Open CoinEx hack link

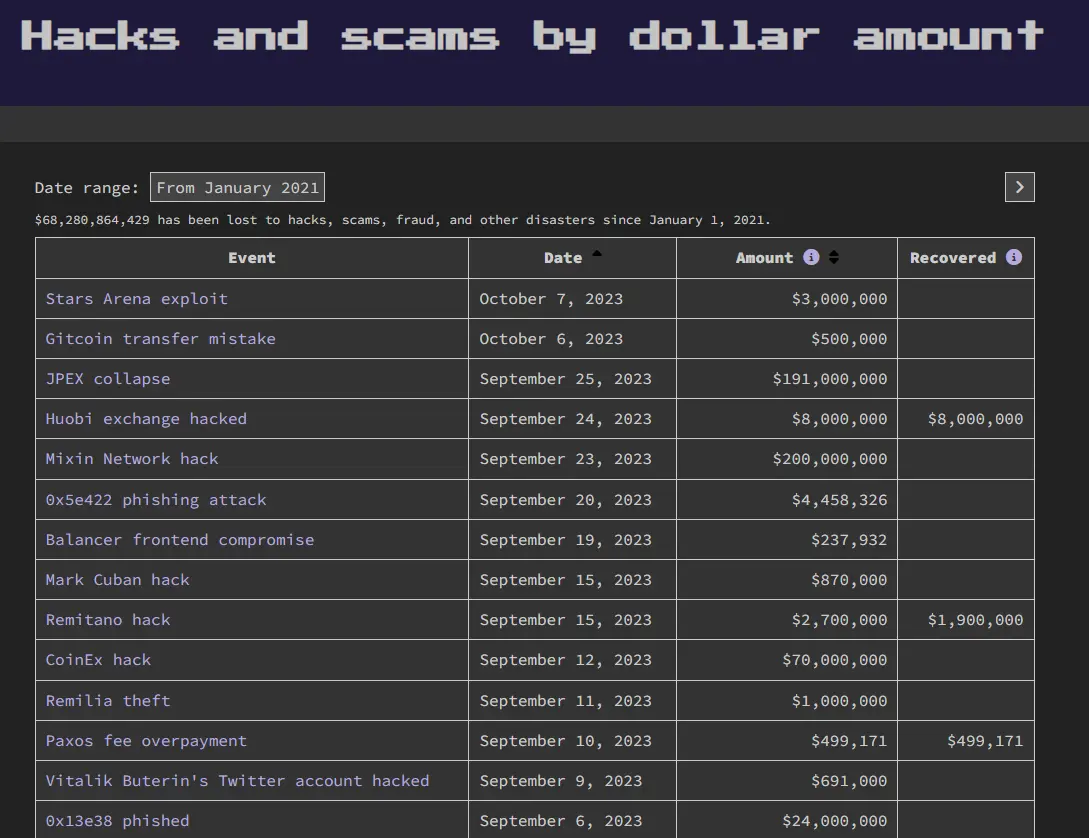[x=98, y=660]
